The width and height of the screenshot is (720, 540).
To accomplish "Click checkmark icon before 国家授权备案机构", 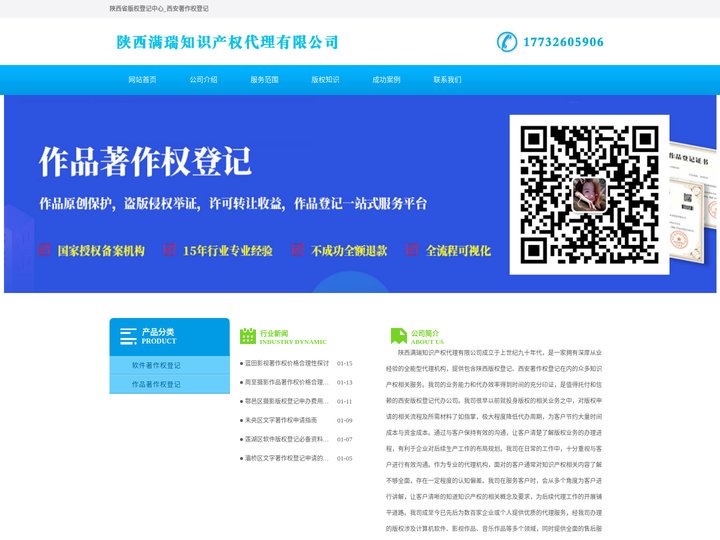I will point(44,249).
